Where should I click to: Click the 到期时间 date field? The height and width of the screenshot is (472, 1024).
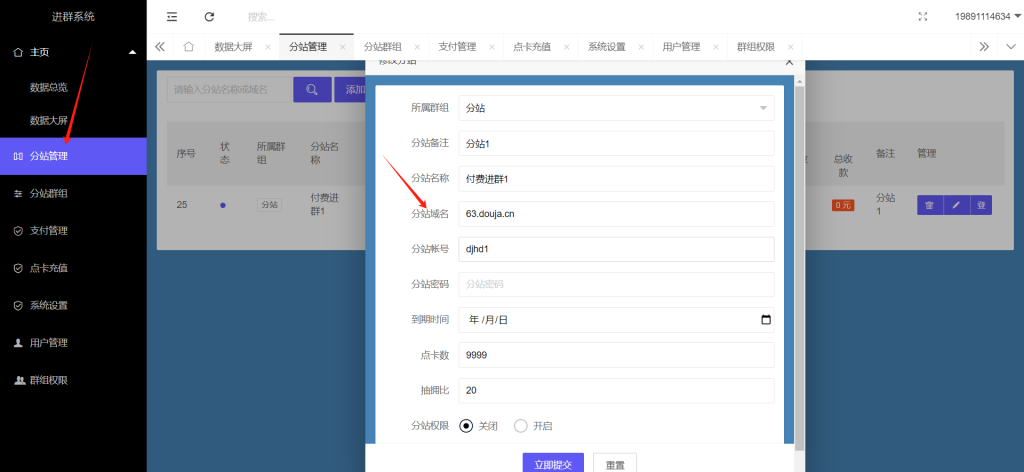(616, 320)
